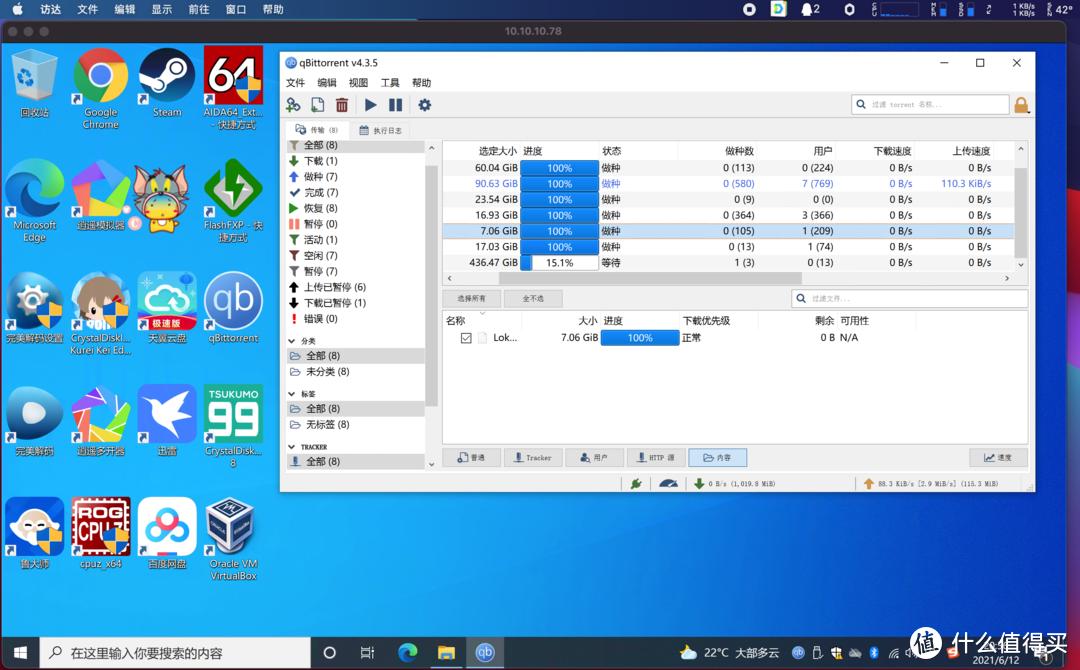Open options via the gear icon
This screenshot has height=670, width=1080.
[424, 105]
